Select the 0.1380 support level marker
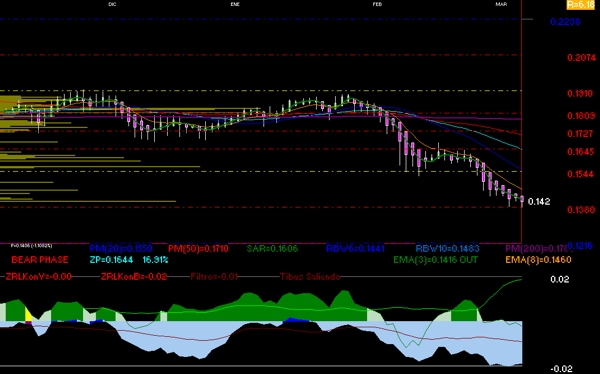This screenshot has height=374, width=600. point(581,210)
